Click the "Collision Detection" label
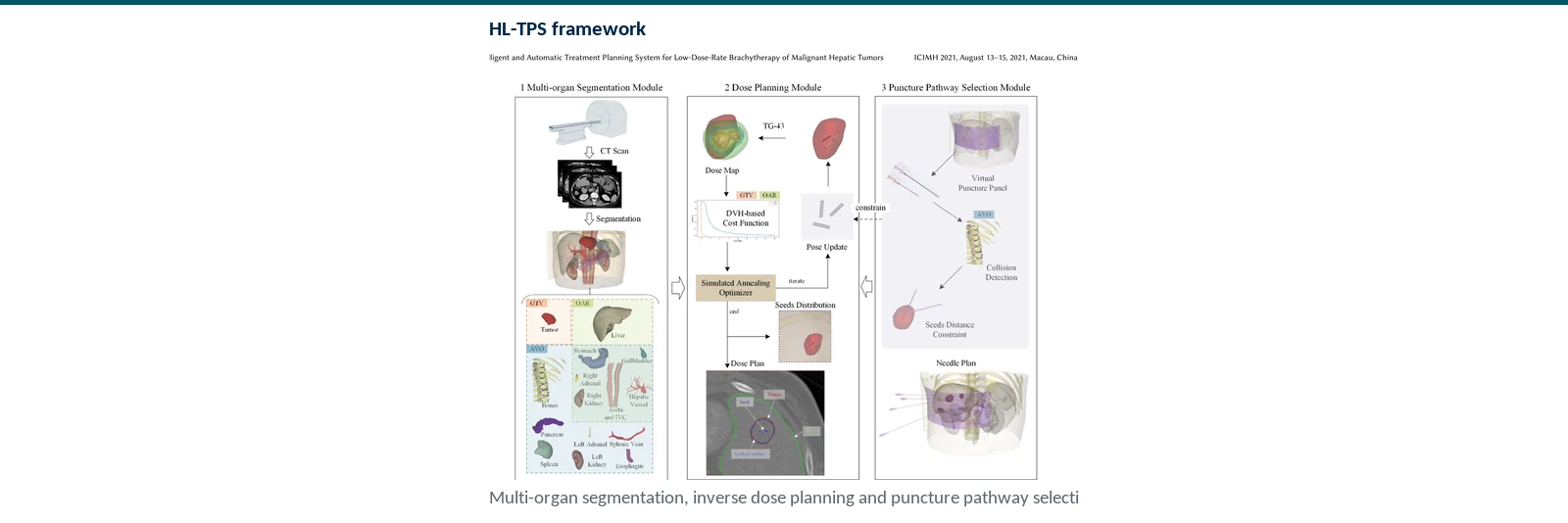Image resolution: width=1568 pixels, height=523 pixels. pyautogui.click(x=1002, y=272)
